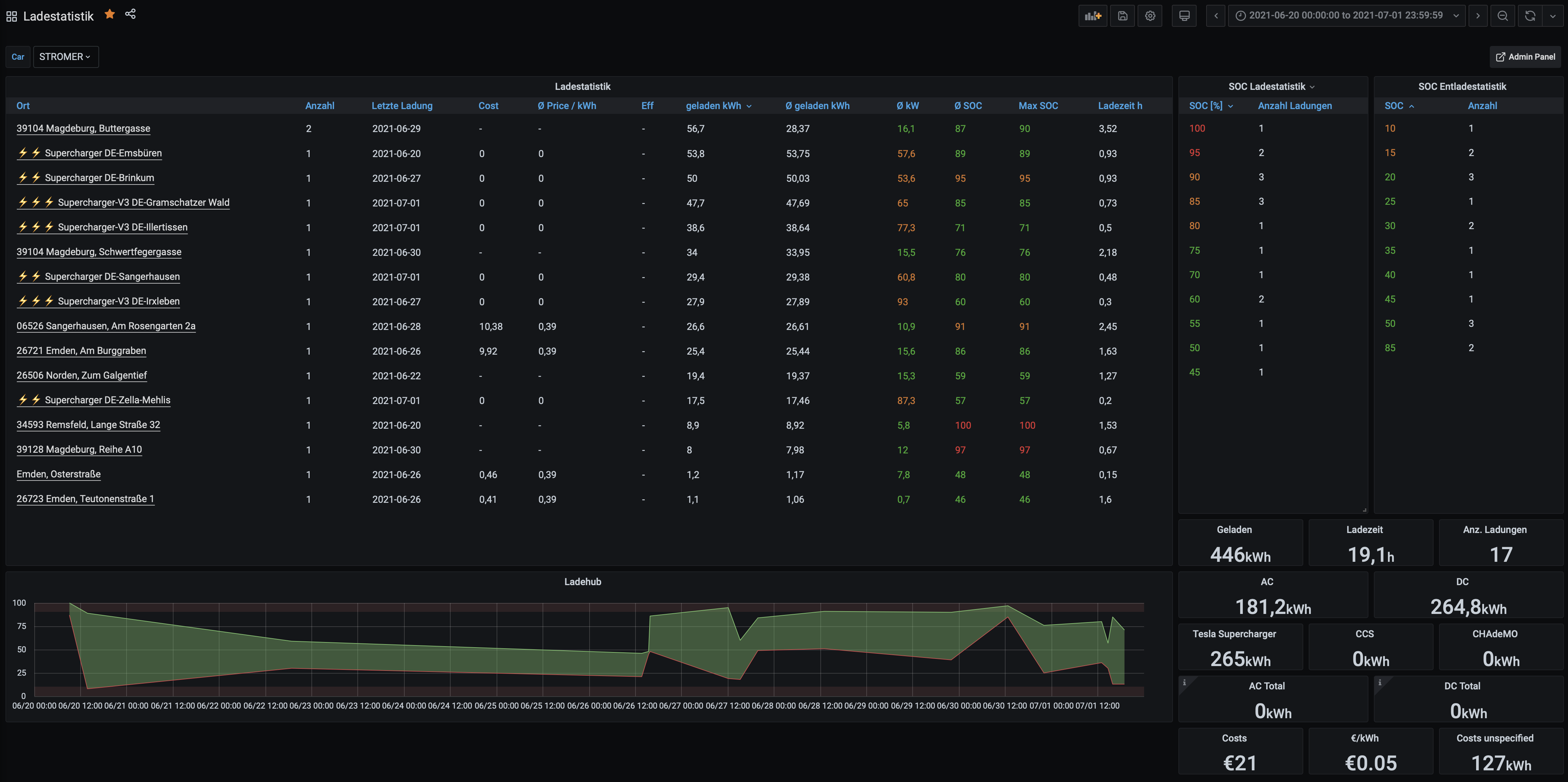Open the Admin Panel link
The height and width of the screenshot is (782, 1568).
1525,57
